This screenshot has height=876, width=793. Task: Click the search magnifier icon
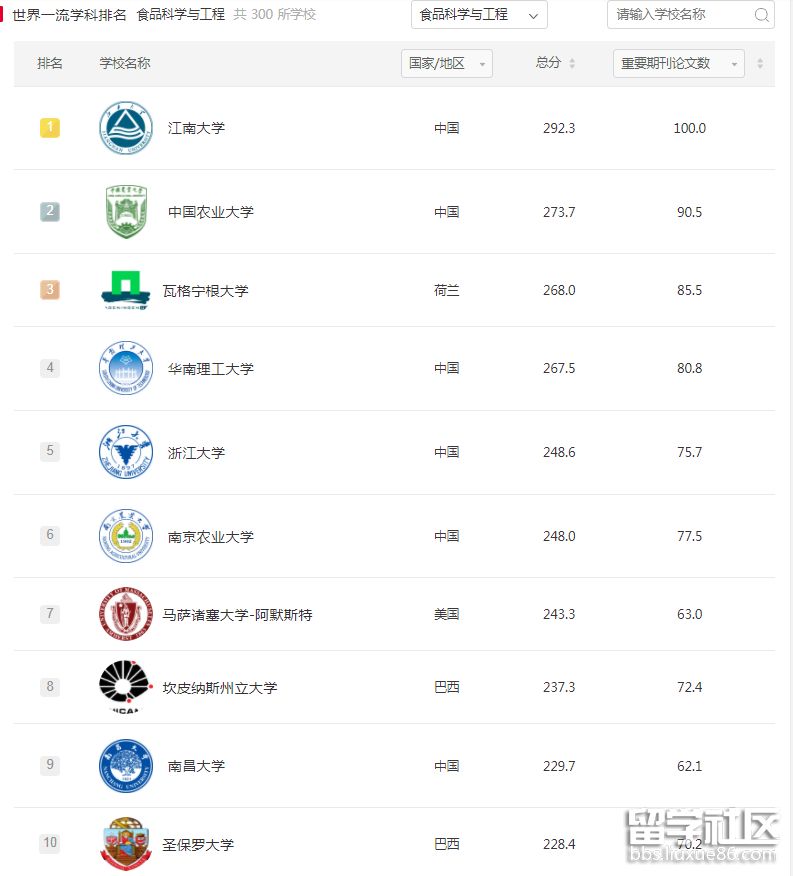pos(761,15)
